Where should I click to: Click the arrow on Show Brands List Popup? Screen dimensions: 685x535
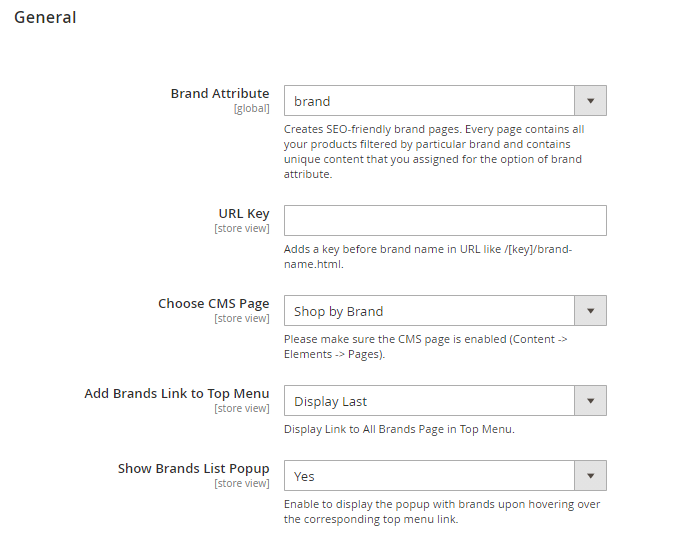click(x=590, y=476)
